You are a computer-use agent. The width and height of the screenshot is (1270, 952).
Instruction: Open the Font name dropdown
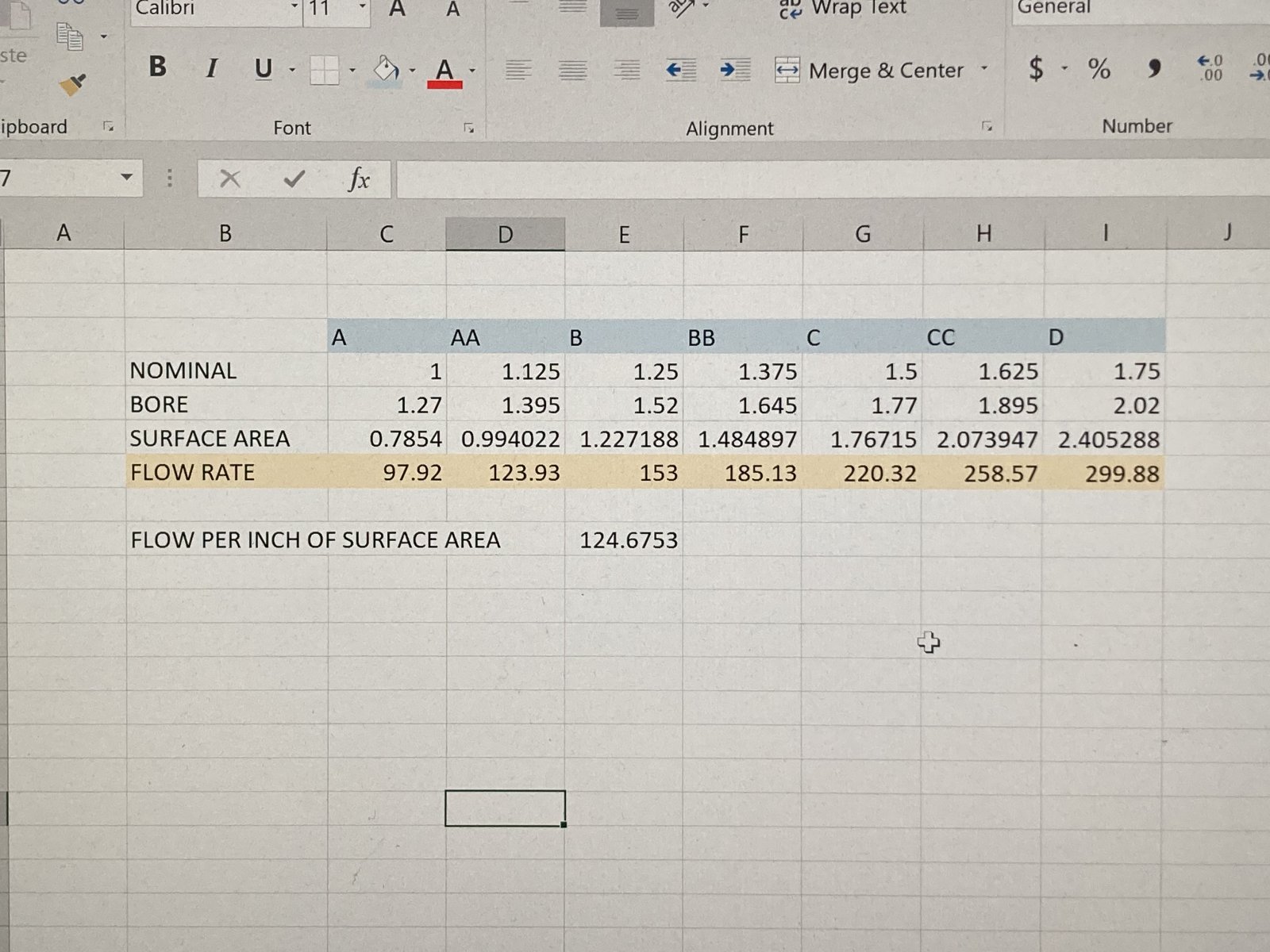point(294,8)
